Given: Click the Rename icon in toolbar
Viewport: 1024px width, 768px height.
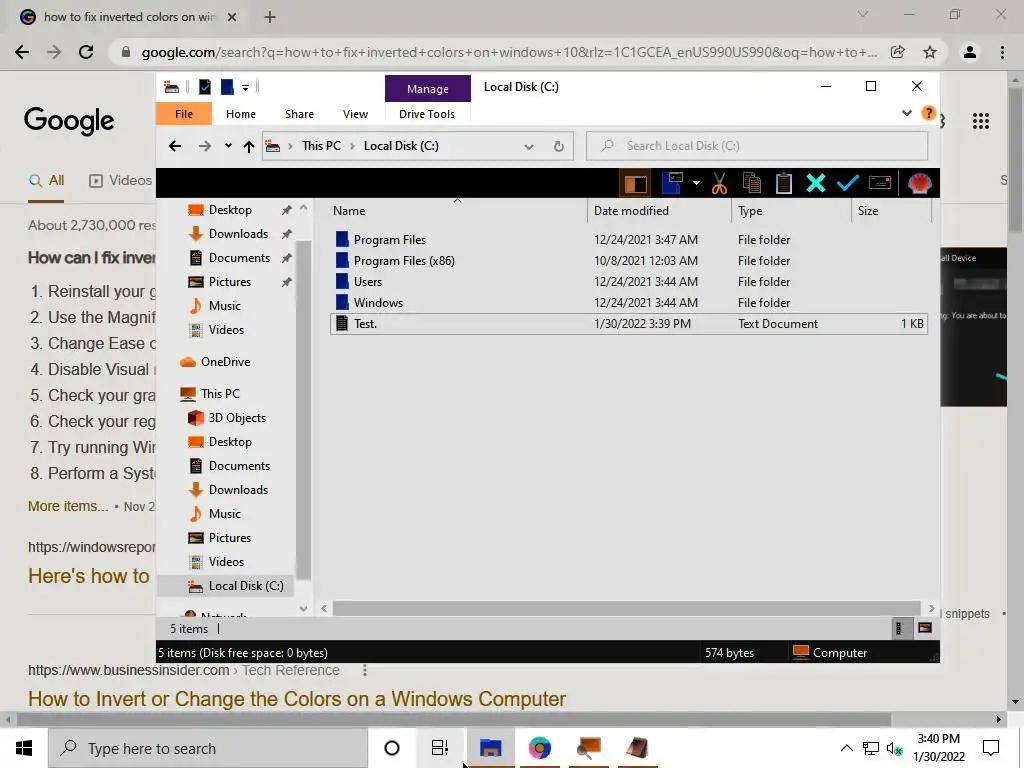Looking at the screenshot, I should click(880, 183).
